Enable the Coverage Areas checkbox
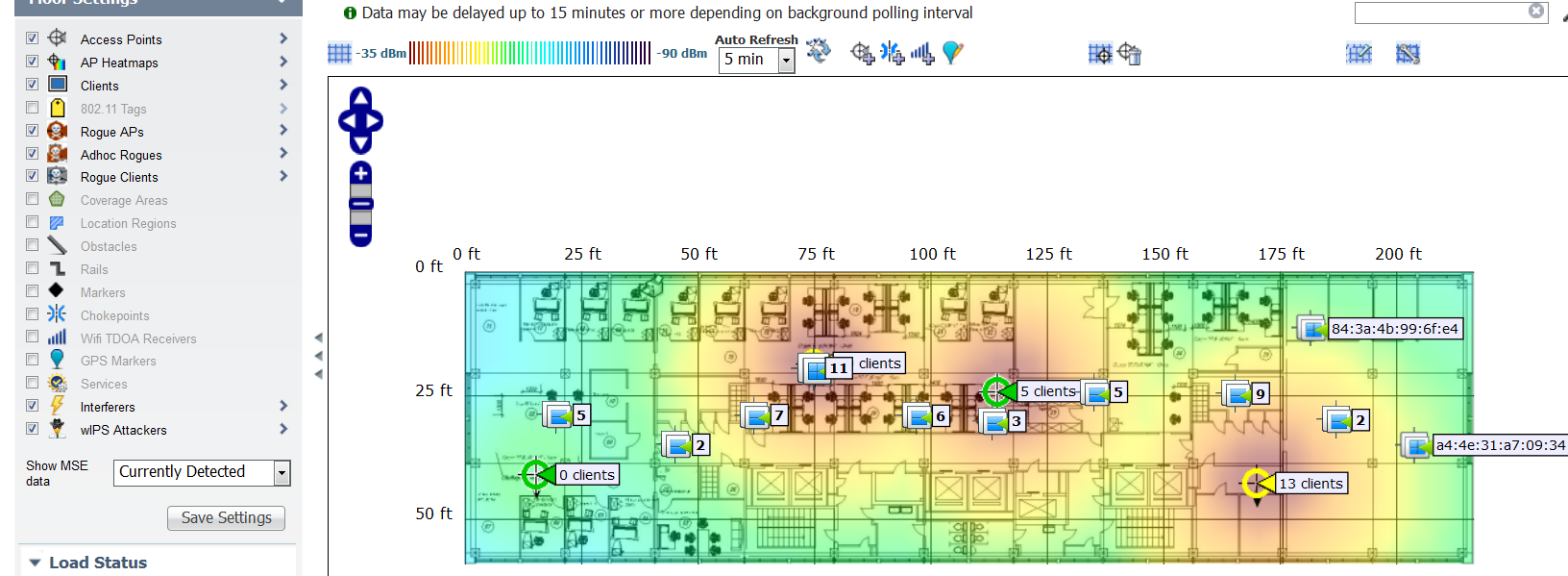 (x=33, y=199)
